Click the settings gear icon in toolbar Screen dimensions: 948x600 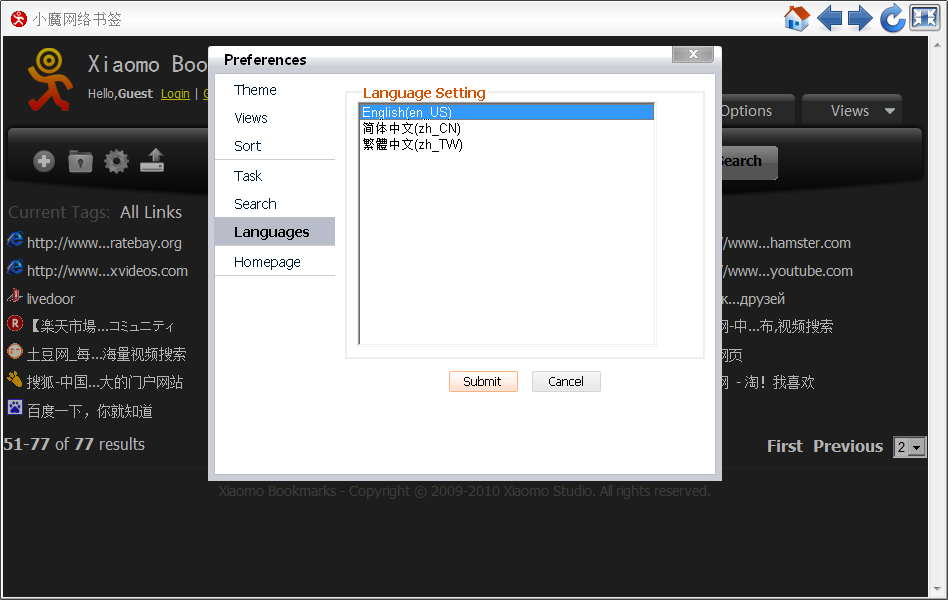click(117, 161)
